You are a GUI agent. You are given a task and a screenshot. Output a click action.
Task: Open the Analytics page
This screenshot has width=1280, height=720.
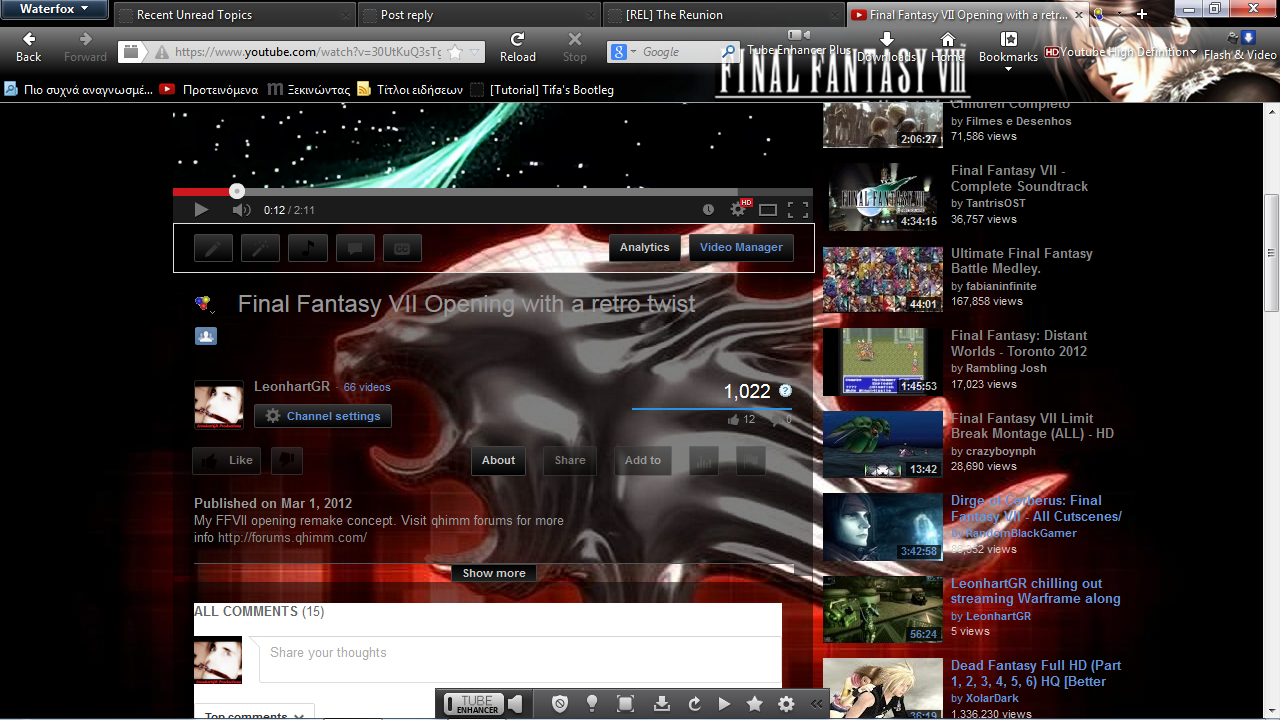pos(645,248)
